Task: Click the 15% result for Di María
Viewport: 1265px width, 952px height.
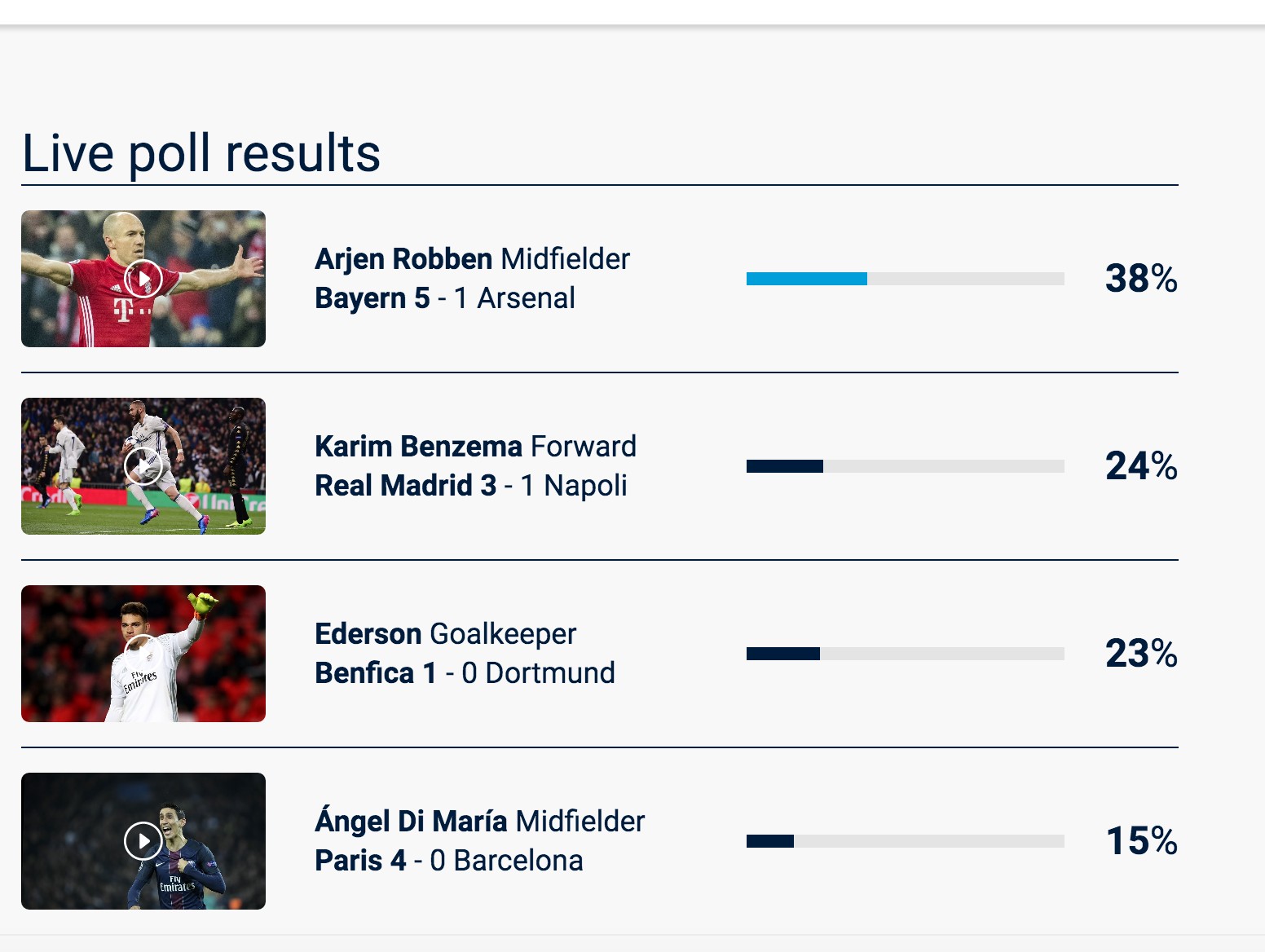Action: 1141,841
